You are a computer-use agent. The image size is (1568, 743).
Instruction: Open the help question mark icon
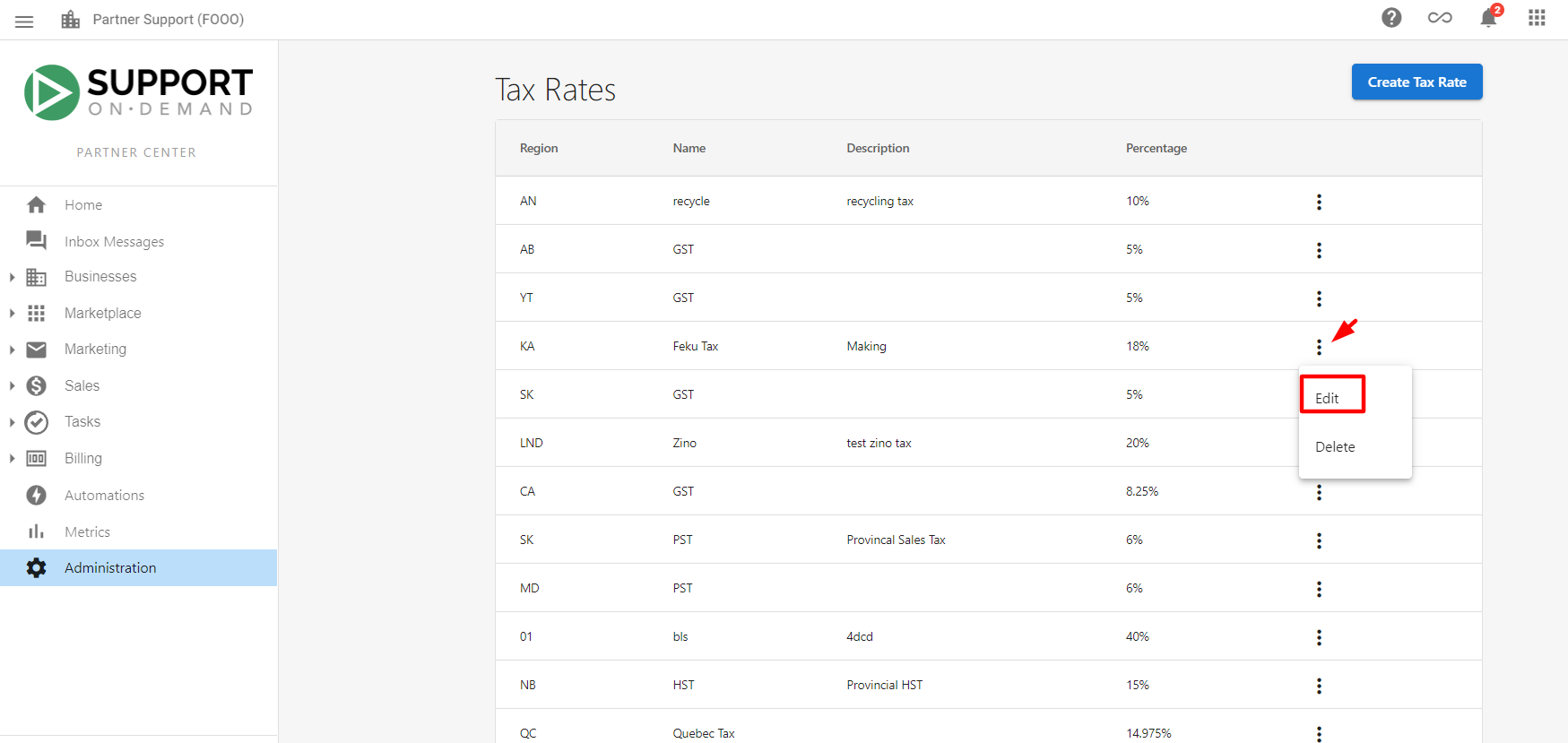1391,18
